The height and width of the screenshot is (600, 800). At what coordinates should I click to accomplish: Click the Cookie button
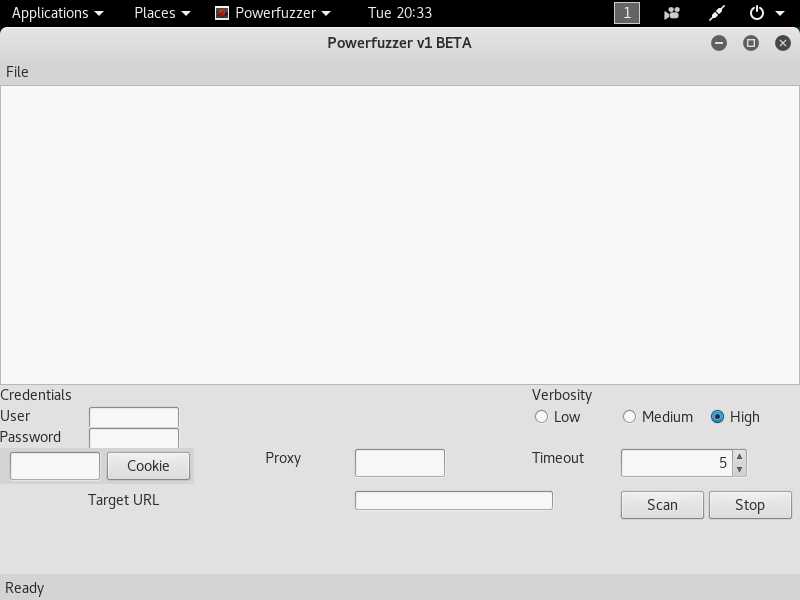click(x=148, y=466)
